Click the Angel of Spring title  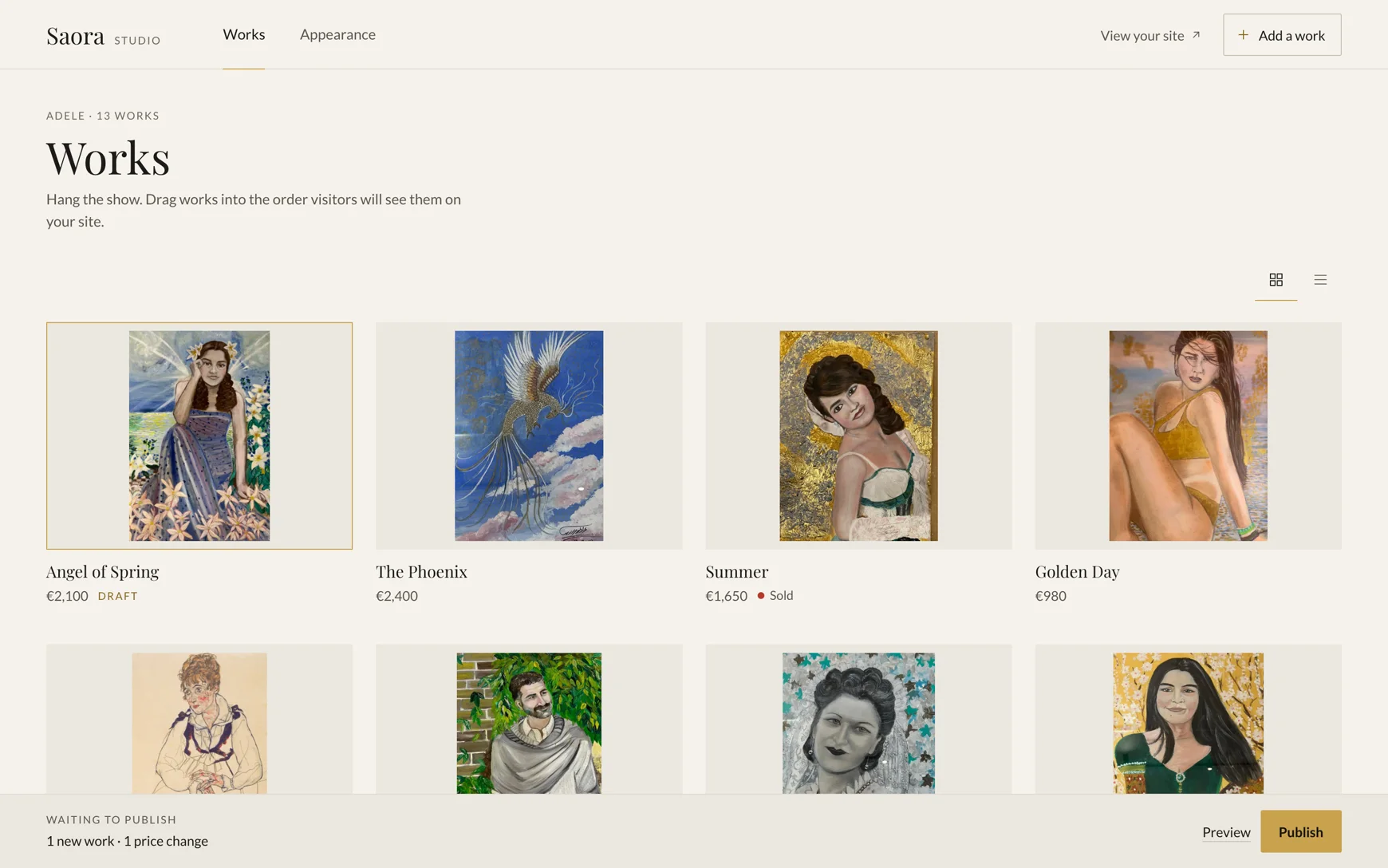(102, 571)
